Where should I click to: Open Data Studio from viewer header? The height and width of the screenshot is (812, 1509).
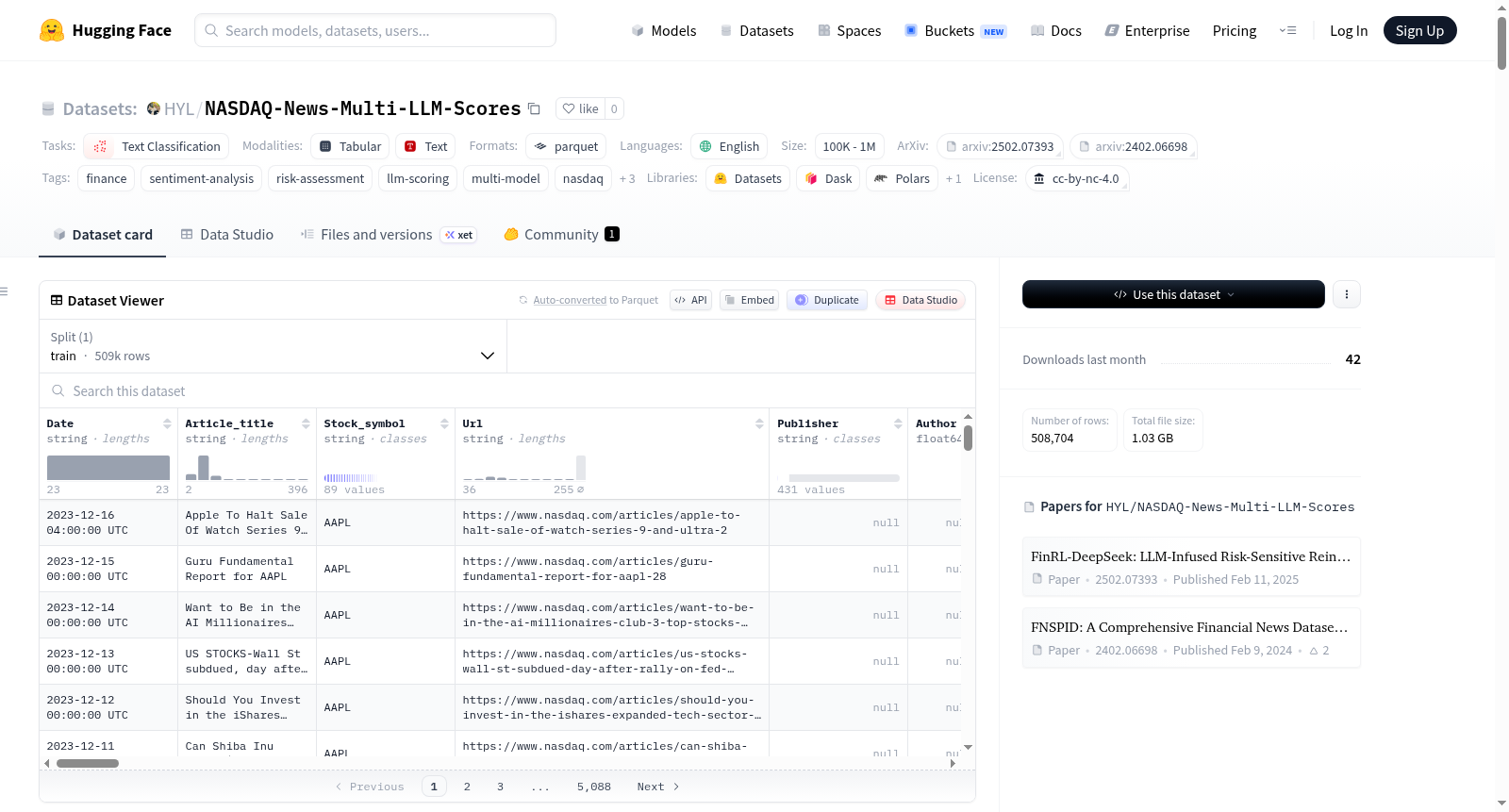(920, 300)
